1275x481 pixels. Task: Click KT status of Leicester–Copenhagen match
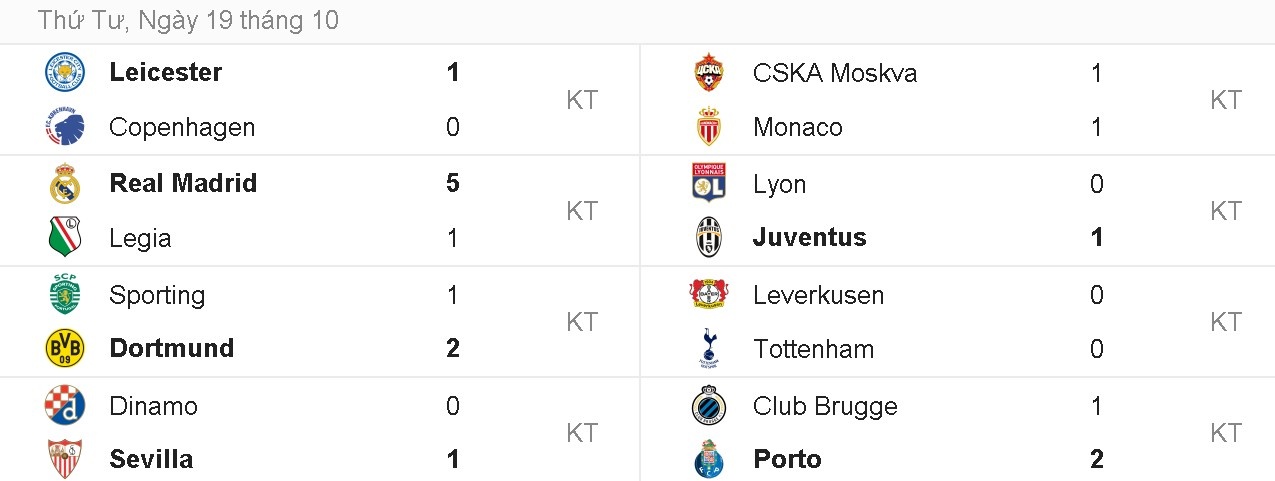click(582, 100)
